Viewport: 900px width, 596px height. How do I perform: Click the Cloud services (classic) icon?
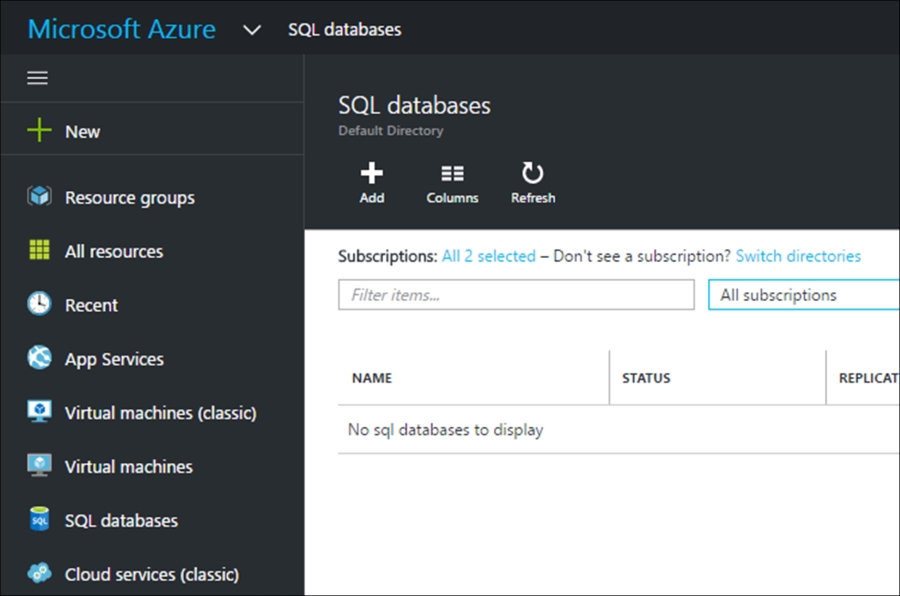(39, 573)
